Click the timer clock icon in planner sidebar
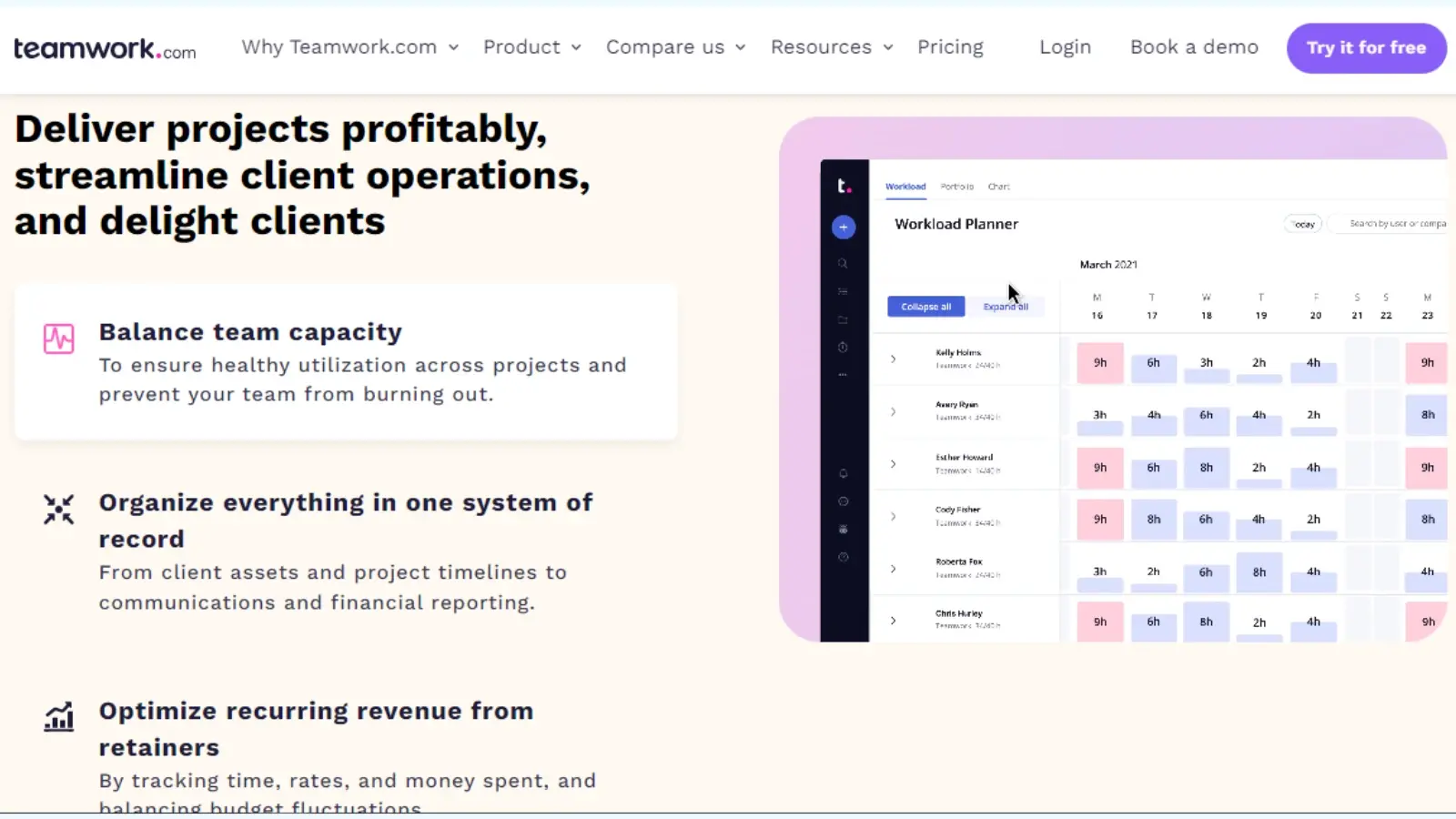Viewport: 1456px width, 819px height. [843, 347]
